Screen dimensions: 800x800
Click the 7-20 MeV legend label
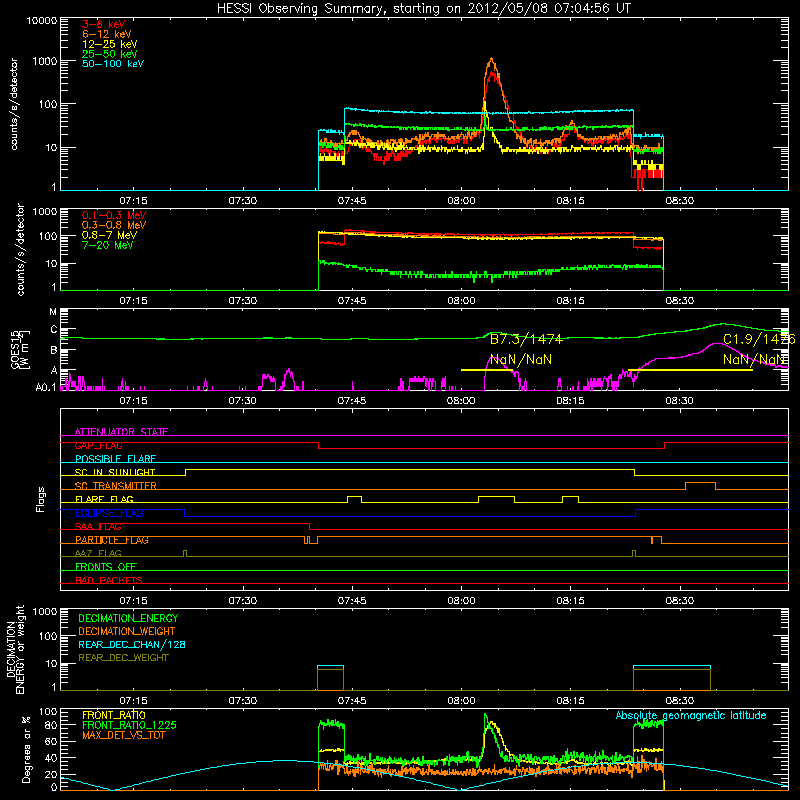point(107,245)
